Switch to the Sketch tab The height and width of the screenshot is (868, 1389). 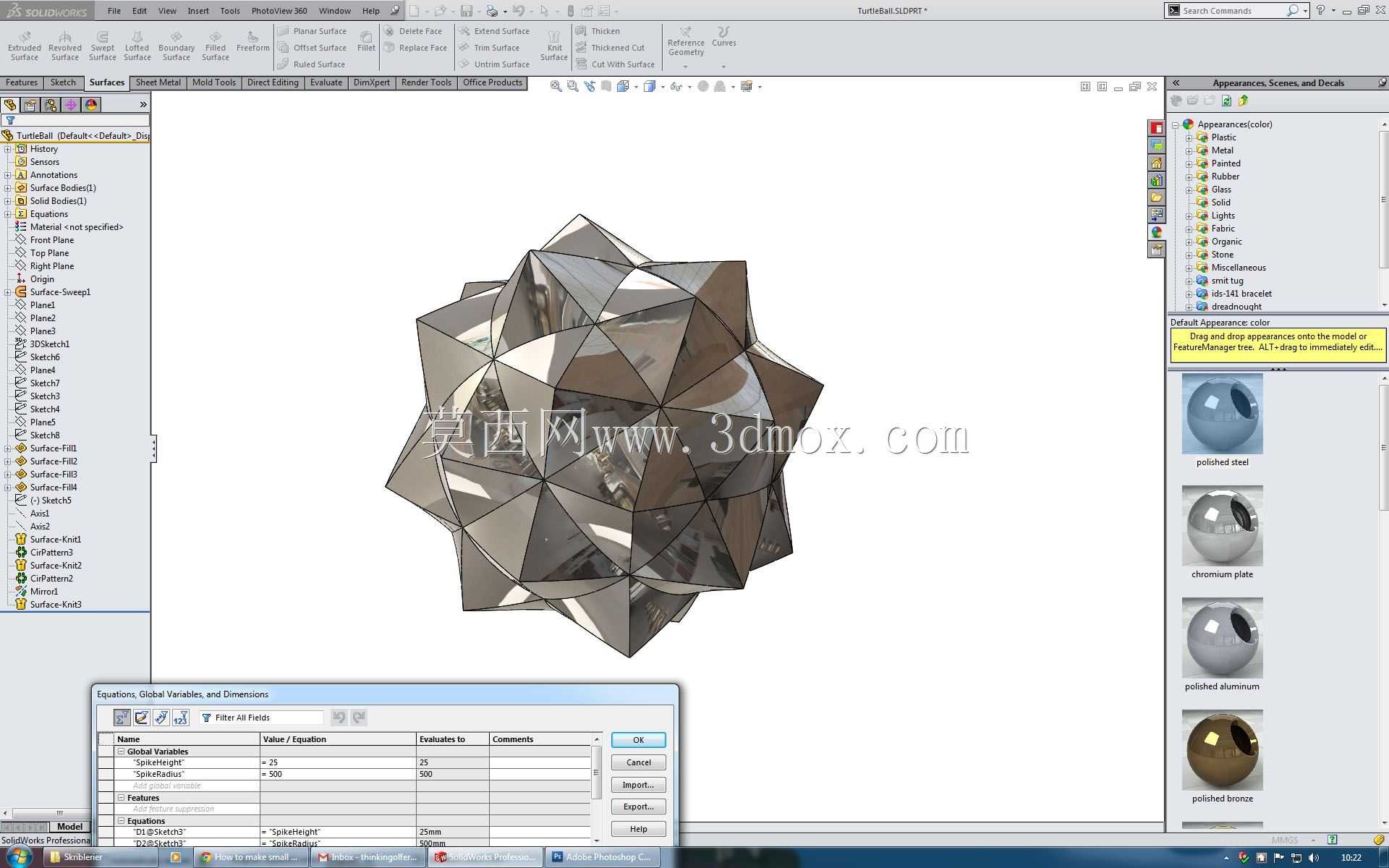click(63, 82)
